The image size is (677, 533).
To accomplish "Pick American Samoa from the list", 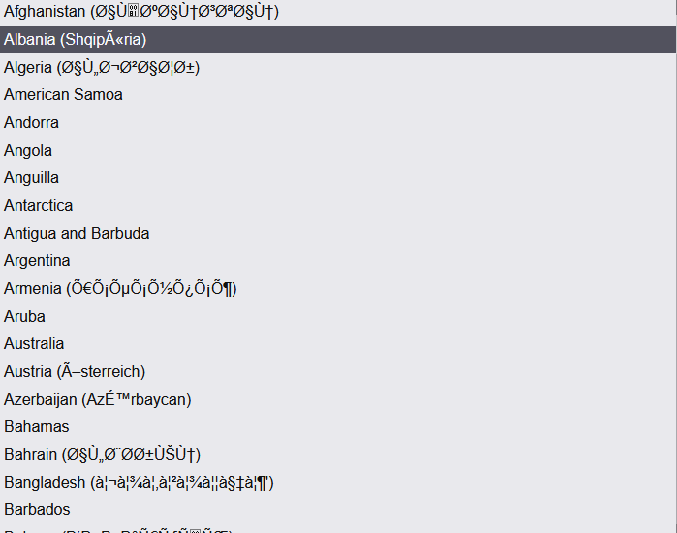I will point(338,95).
